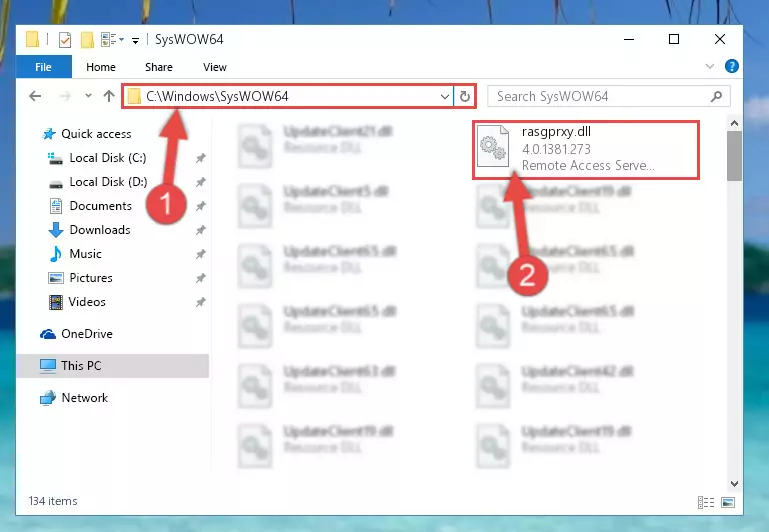The image size is (769, 532).
Task: Click the scrollbar up arrow
Action: click(734, 123)
